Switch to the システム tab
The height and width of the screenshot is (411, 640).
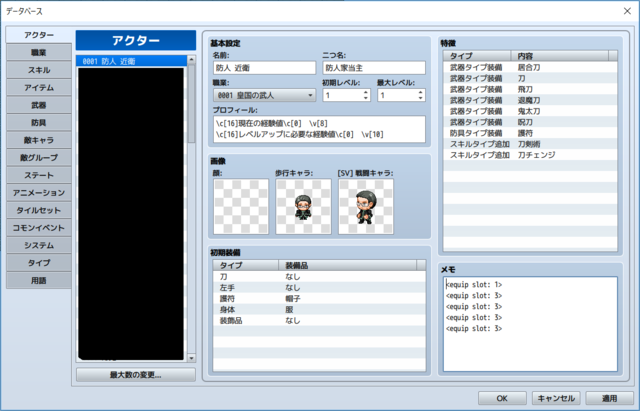[39, 245]
